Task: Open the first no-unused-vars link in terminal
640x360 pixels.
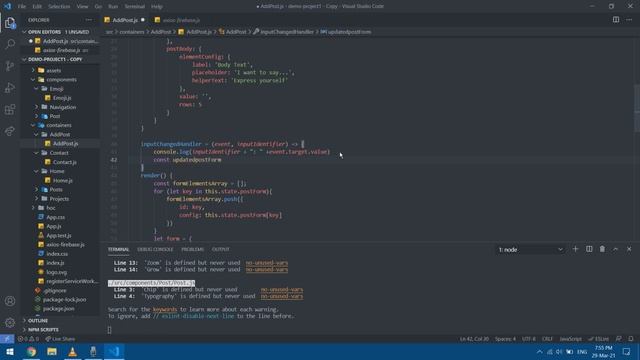Action: pyautogui.click(x=267, y=263)
